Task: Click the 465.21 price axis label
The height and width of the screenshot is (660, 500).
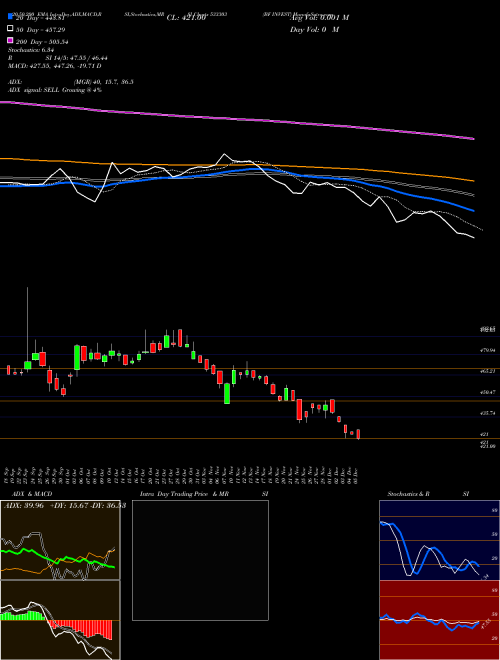Action: 489,371
